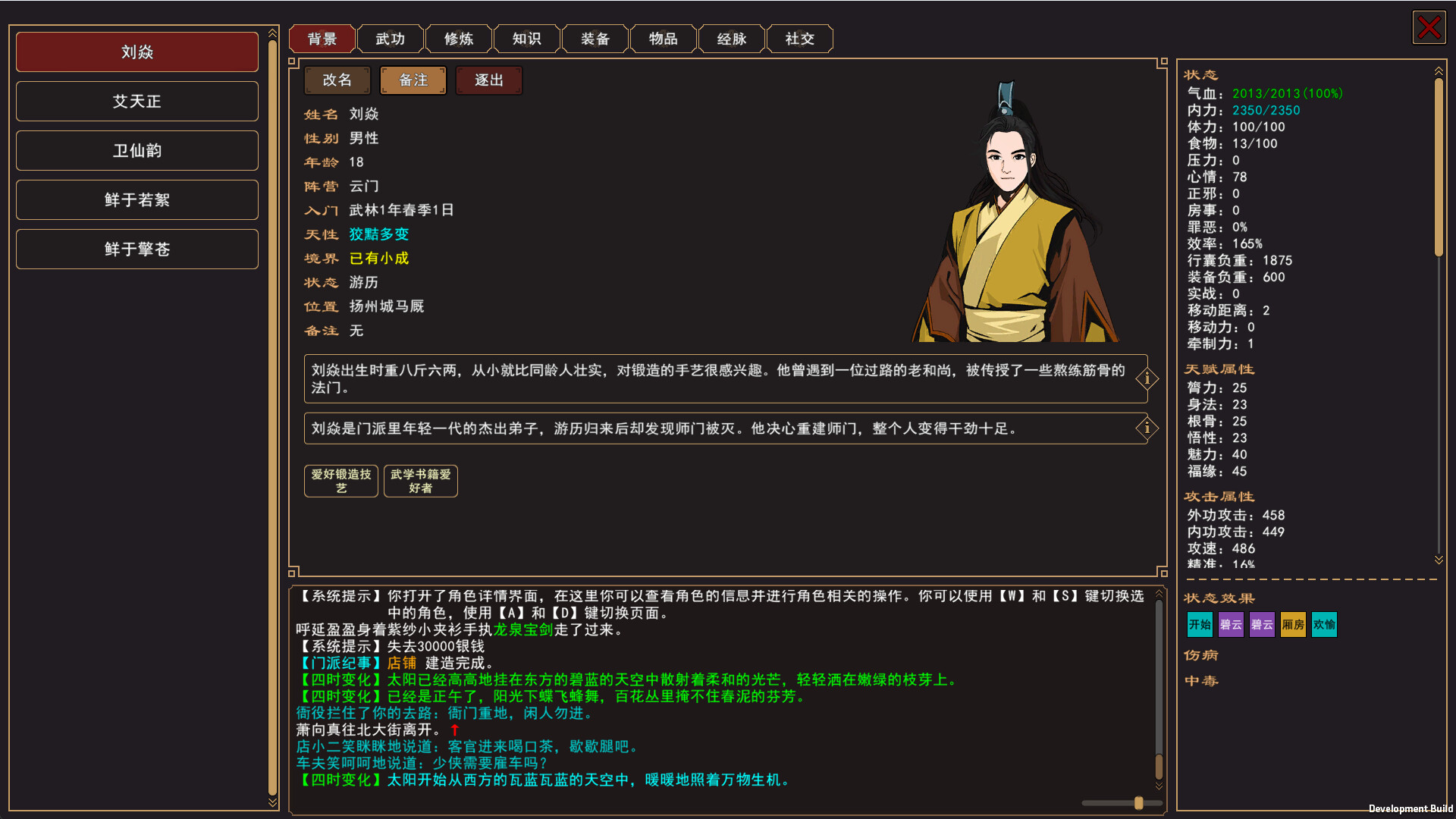The image size is (1456, 819).
Task: Click the 改名 rename button
Action: coord(337,80)
